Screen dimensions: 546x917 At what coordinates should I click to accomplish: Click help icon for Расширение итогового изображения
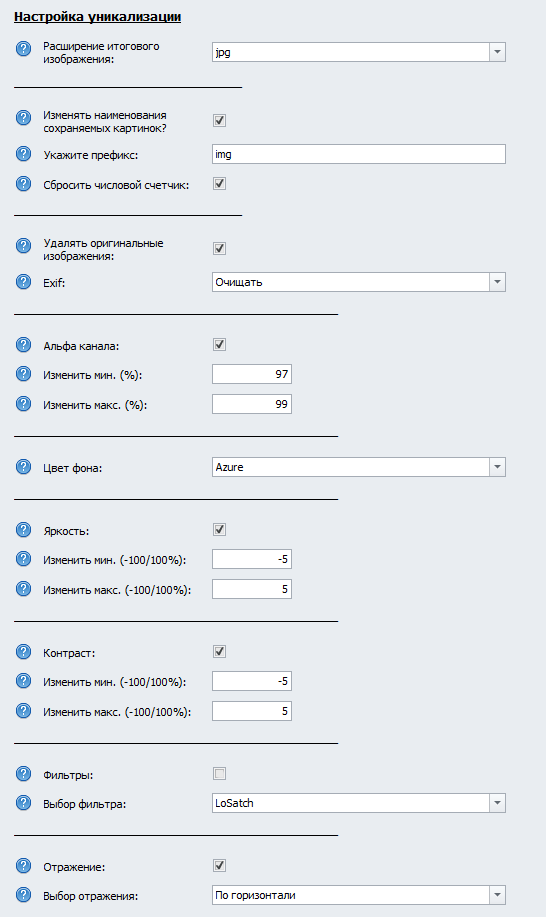tap(23, 49)
